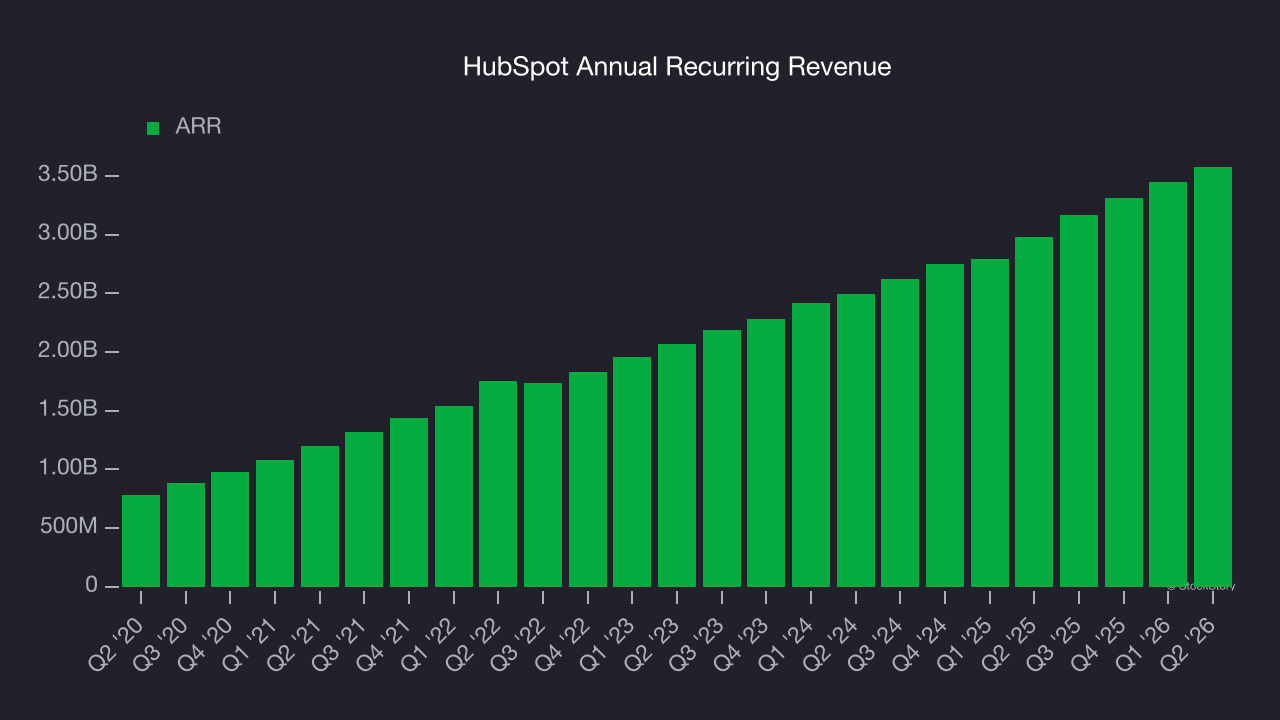Select the Q4 '25 bar
The image size is (1280, 720).
[x=1124, y=392]
